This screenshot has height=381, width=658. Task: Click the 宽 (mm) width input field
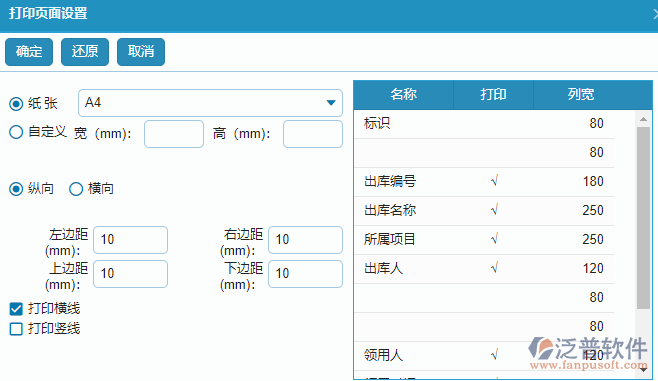tap(174, 134)
